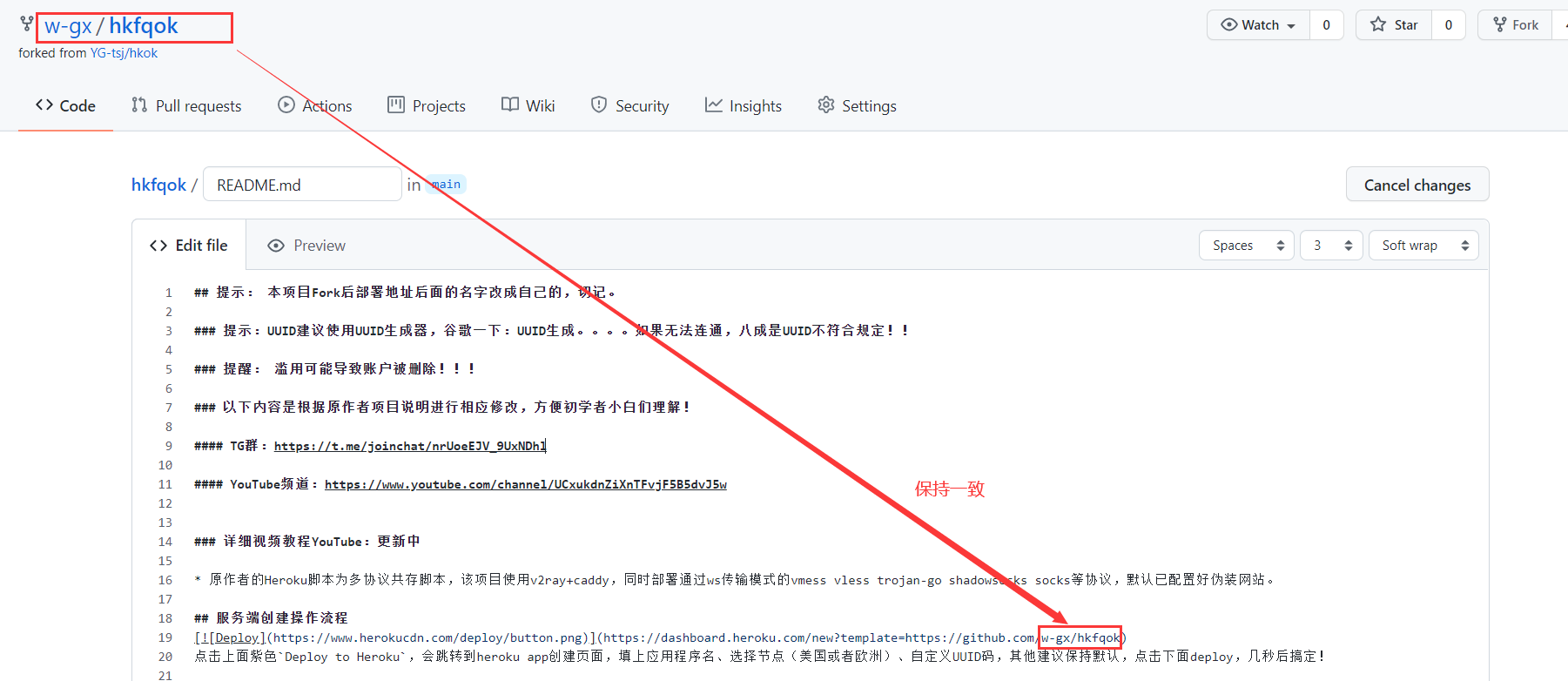Open the Insights tab

[744, 105]
